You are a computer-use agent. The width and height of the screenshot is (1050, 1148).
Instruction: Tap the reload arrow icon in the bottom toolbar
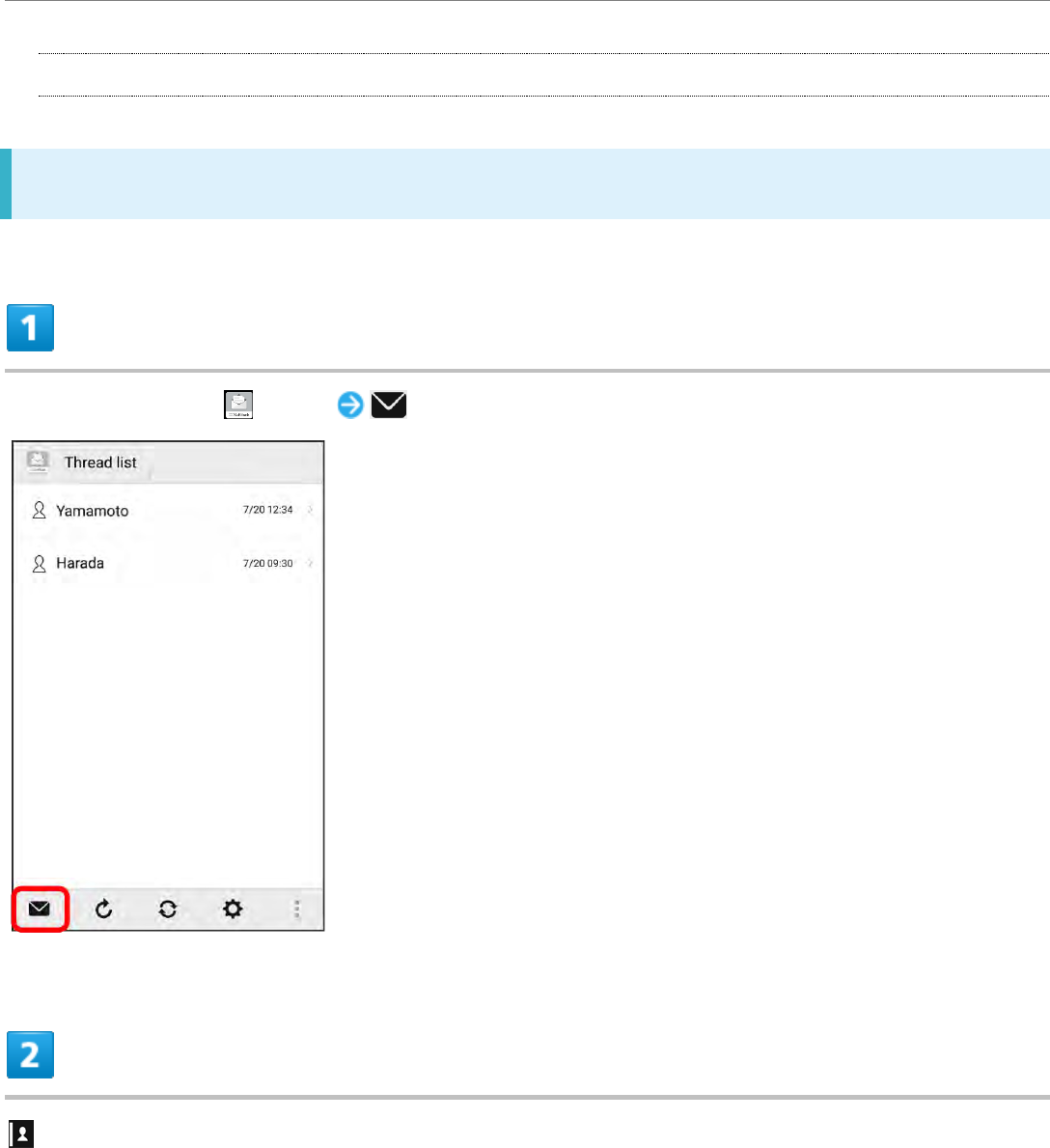coord(104,909)
